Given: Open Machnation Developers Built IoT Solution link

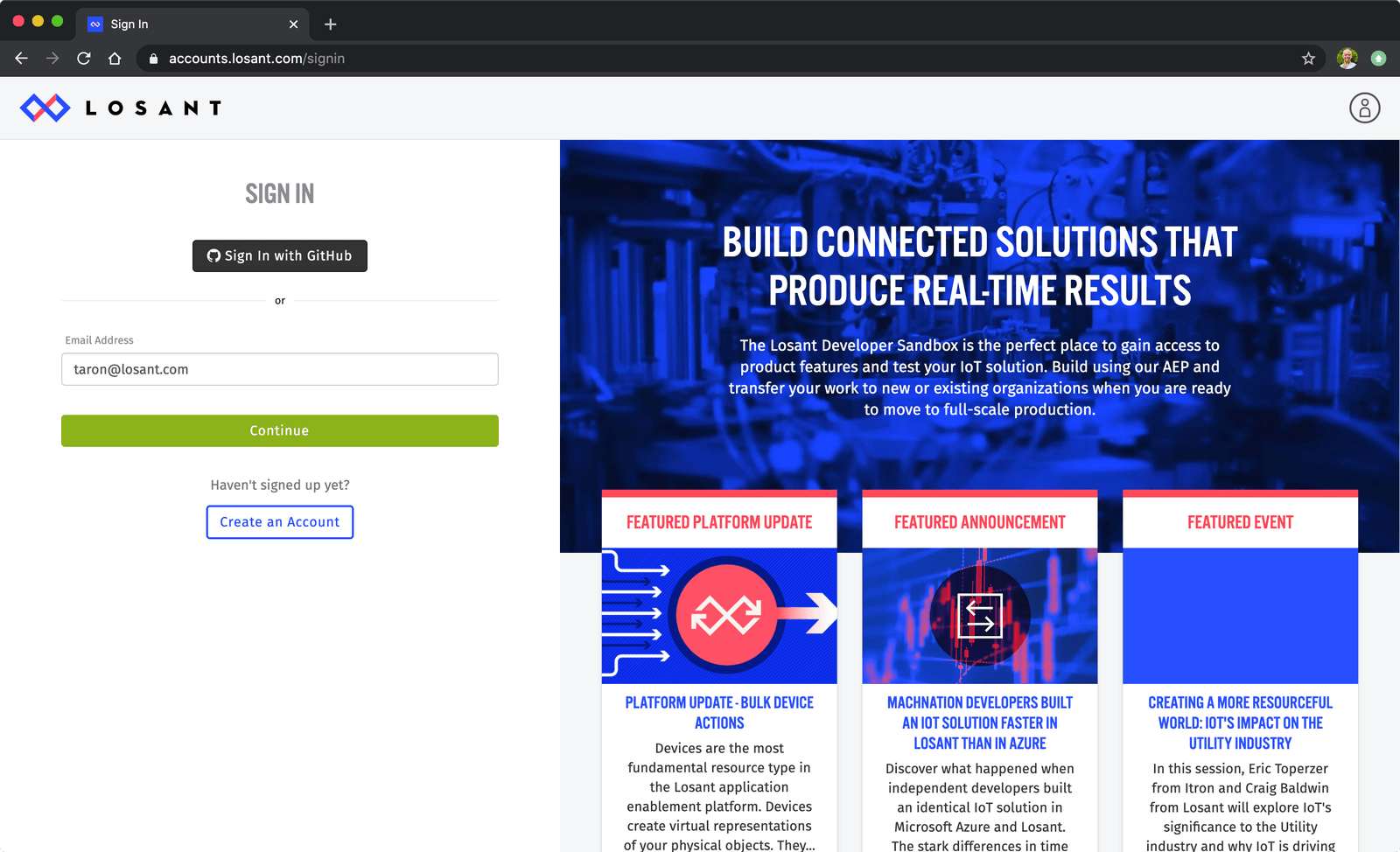Looking at the screenshot, I should 980,723.
